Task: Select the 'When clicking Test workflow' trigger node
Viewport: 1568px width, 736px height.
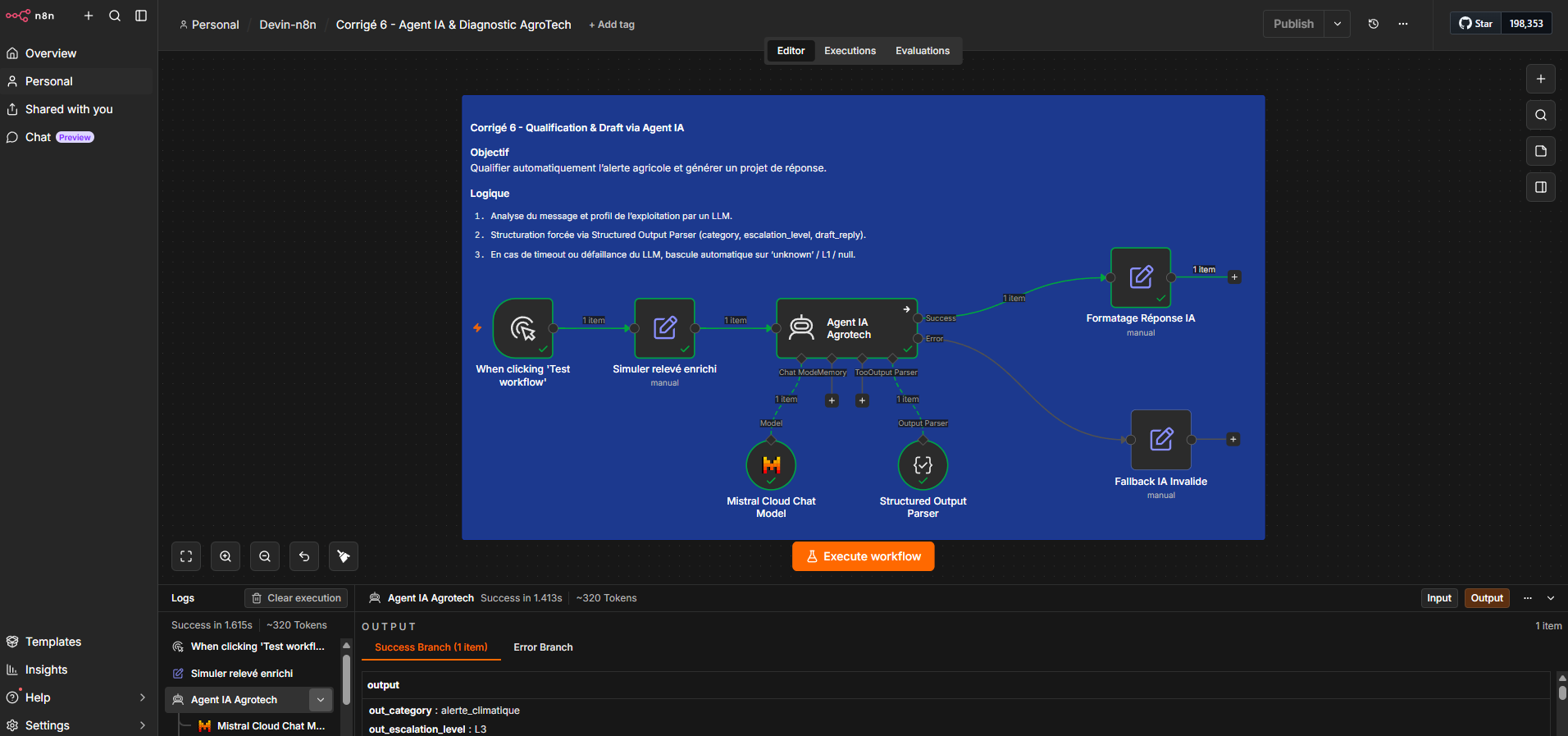Action: 523,328
